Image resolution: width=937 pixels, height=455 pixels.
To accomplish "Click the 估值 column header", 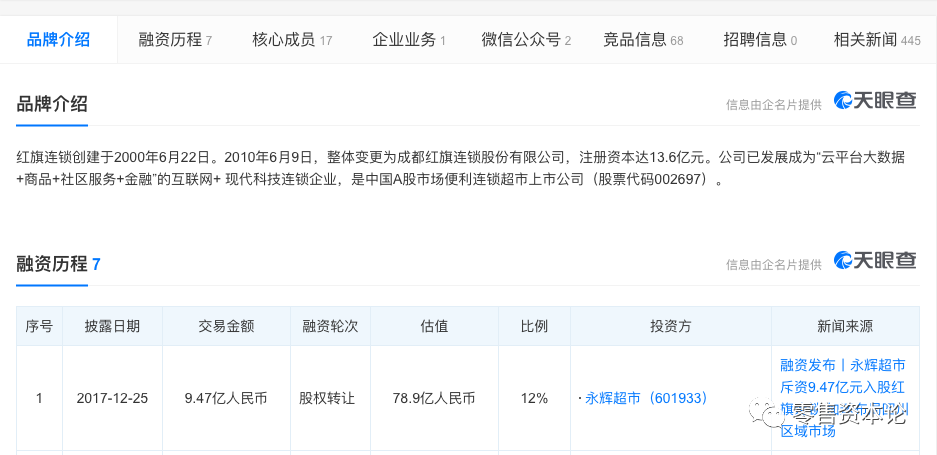I will (434, 326).
